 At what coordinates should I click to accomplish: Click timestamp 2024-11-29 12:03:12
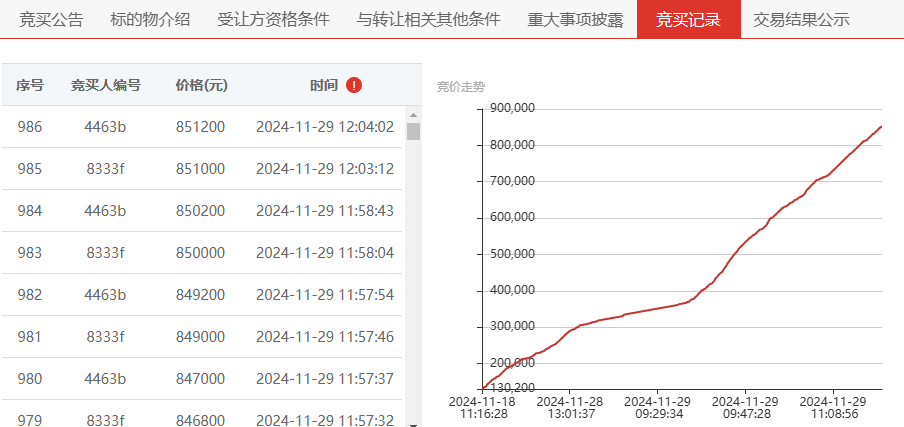click(x=325, y=169)
